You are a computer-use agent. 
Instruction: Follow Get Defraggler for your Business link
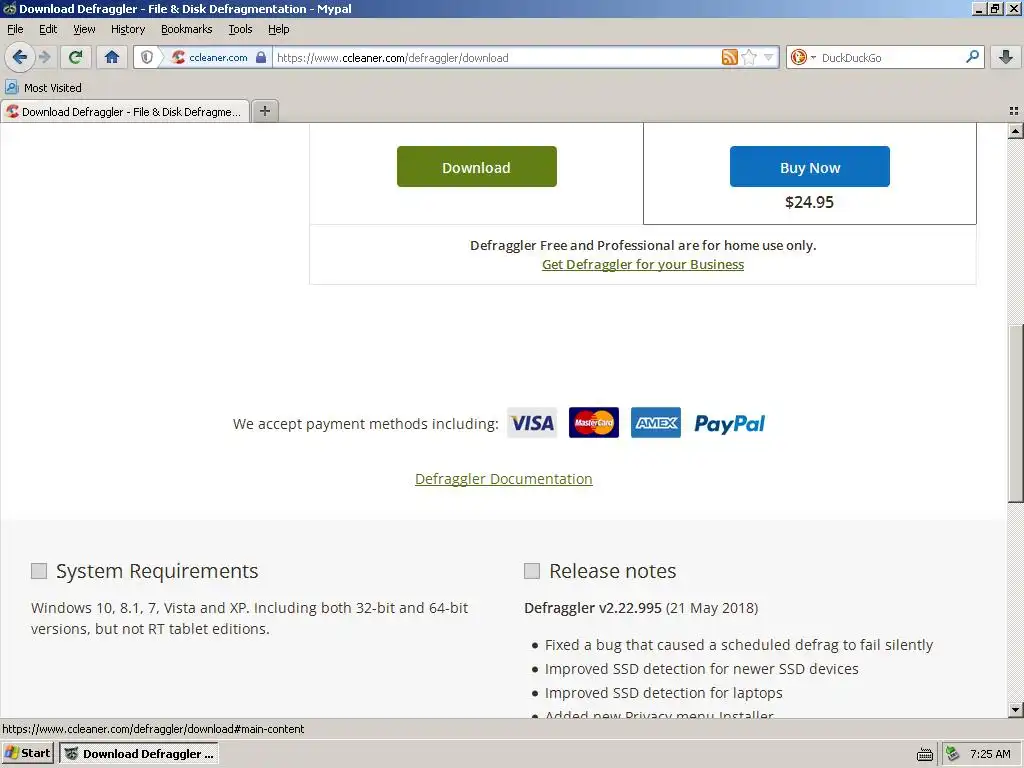coord(643,264)
